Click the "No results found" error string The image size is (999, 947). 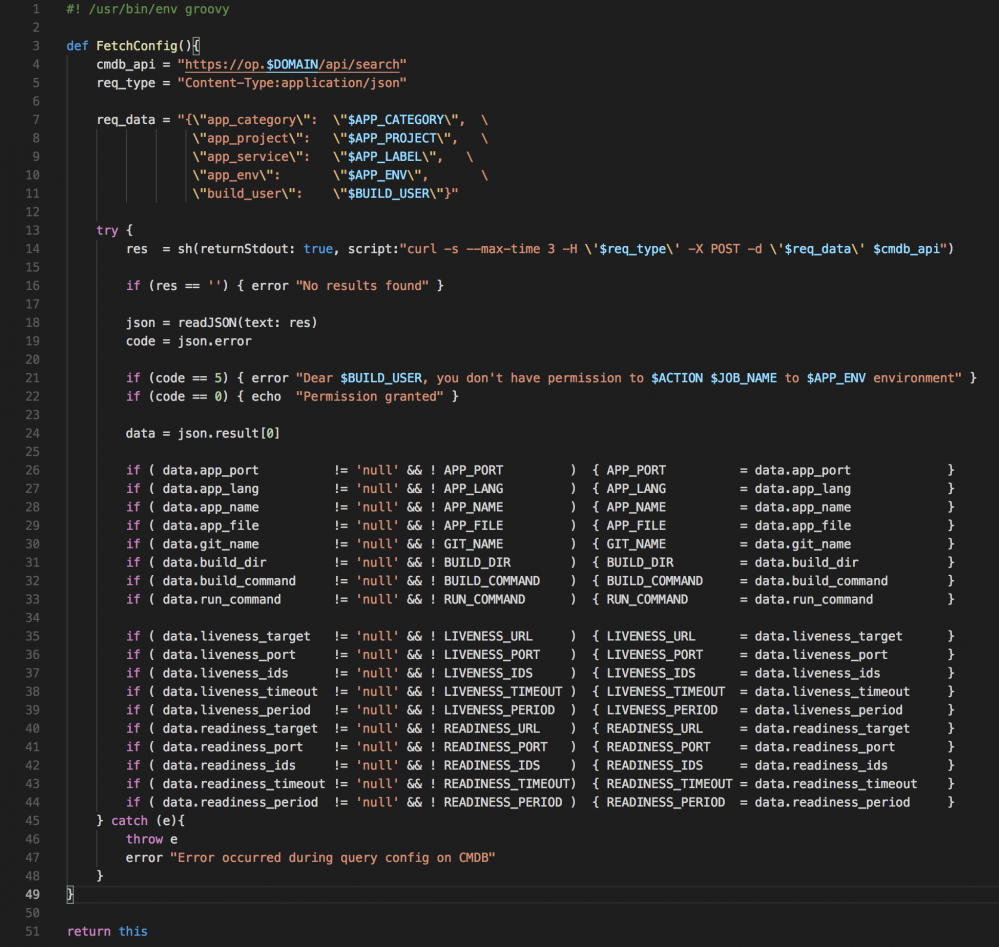(362, 286)
